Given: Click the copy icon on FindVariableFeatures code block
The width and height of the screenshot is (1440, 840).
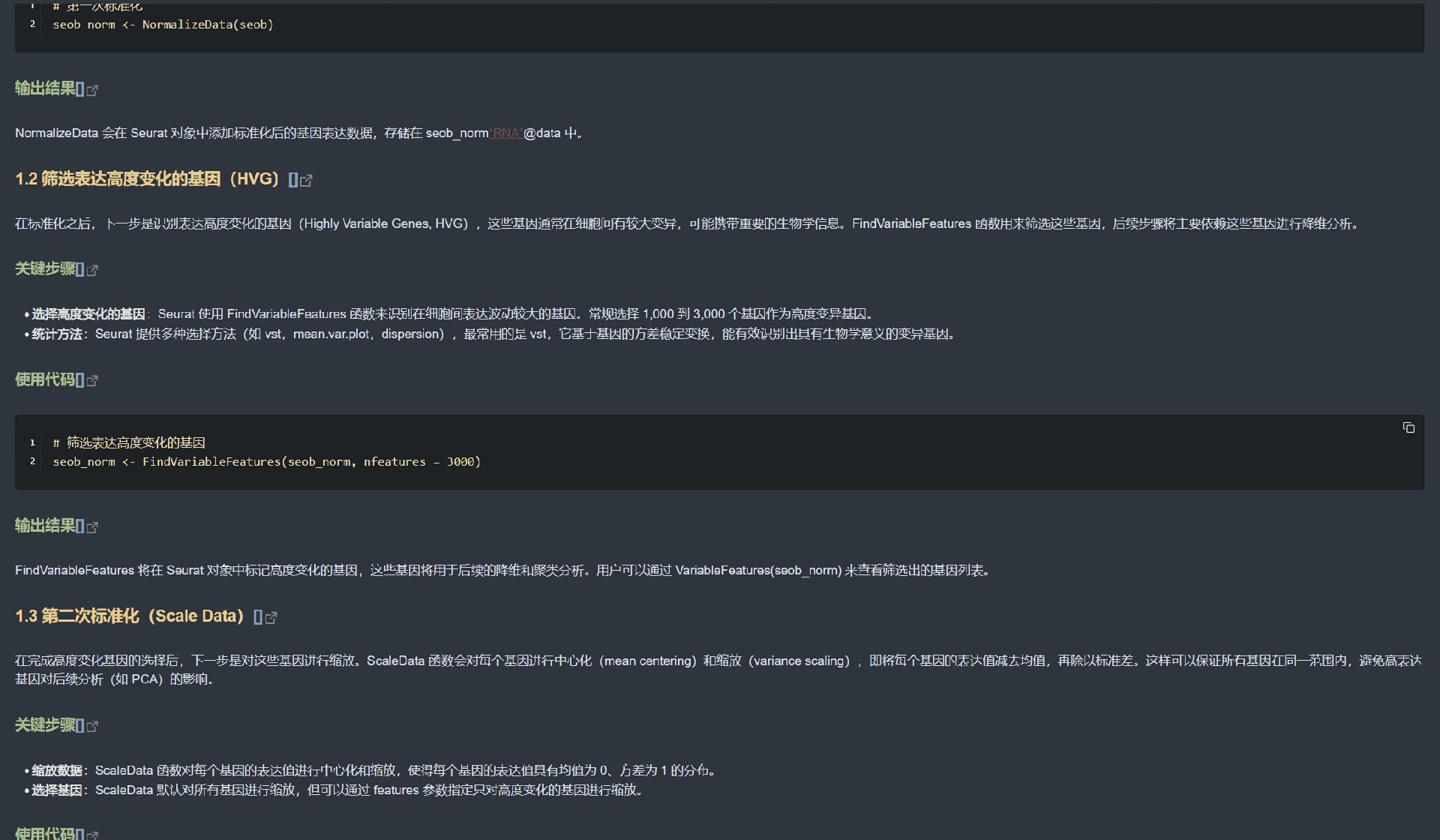Looking at the screenshot, I should [1408, 427].
